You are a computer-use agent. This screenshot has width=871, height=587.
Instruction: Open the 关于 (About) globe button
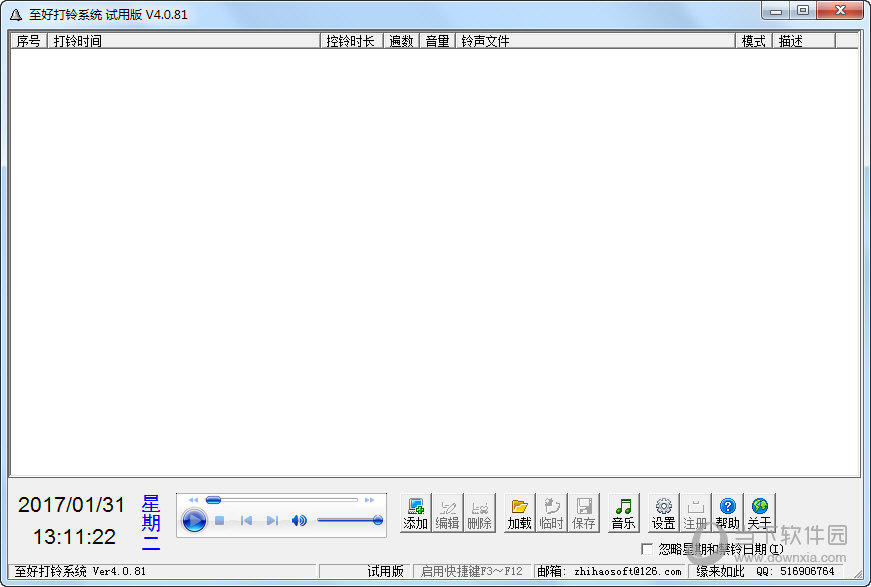(759, 513)
